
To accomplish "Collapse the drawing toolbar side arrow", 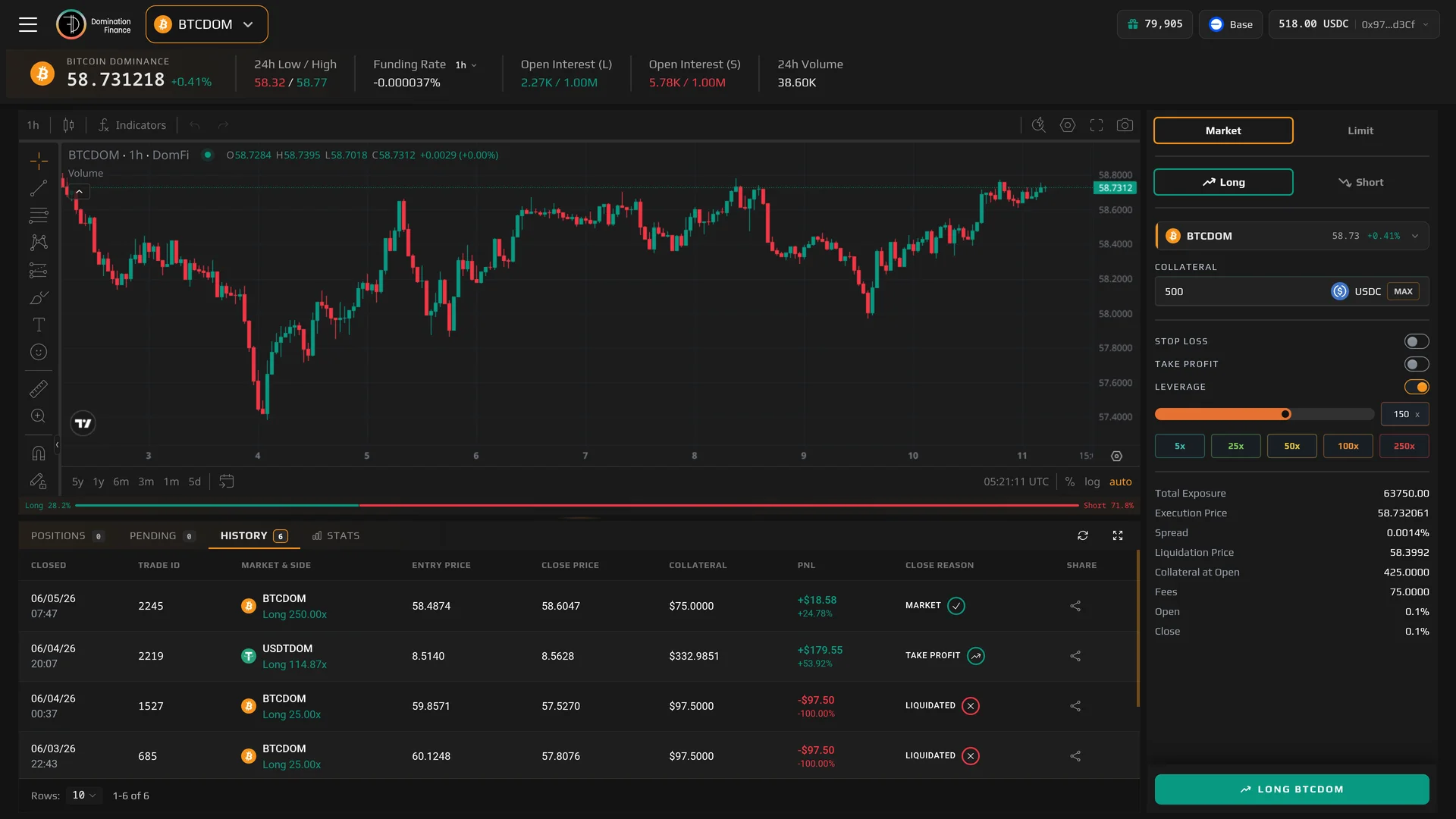I will tap(57, 445).
